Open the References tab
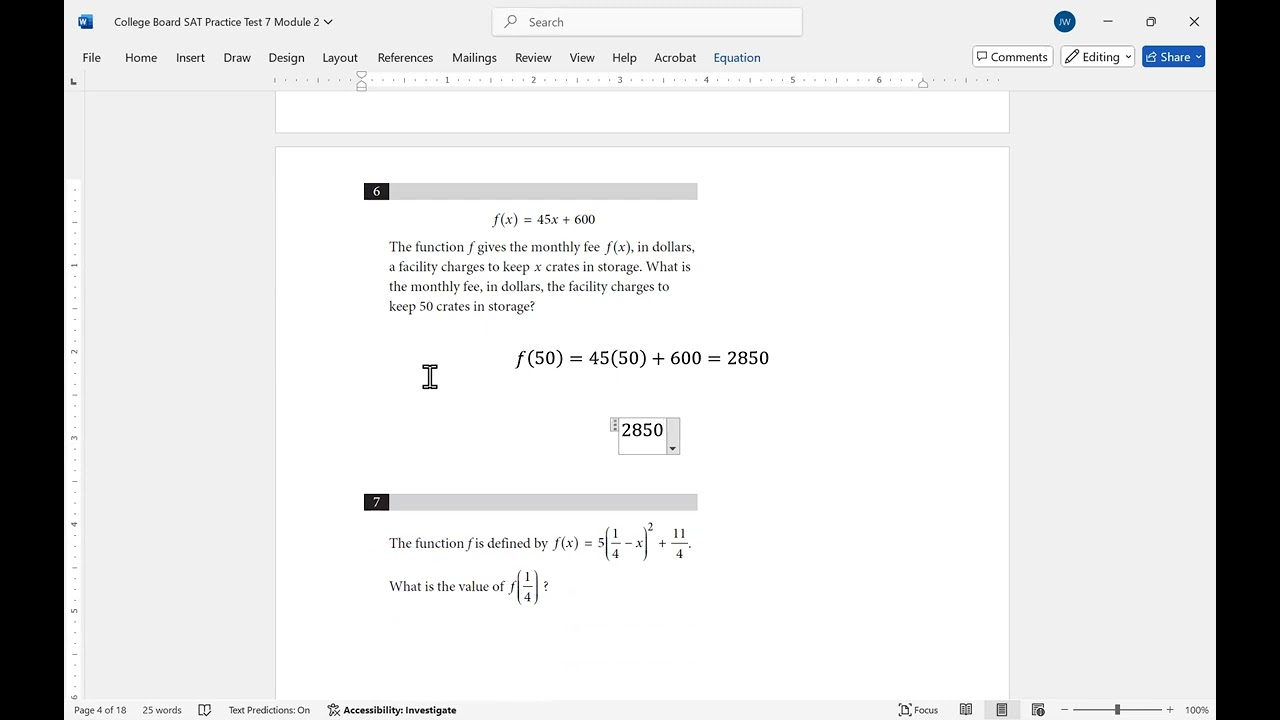Viewport: 1280px width, 720px height. [405, 57]
